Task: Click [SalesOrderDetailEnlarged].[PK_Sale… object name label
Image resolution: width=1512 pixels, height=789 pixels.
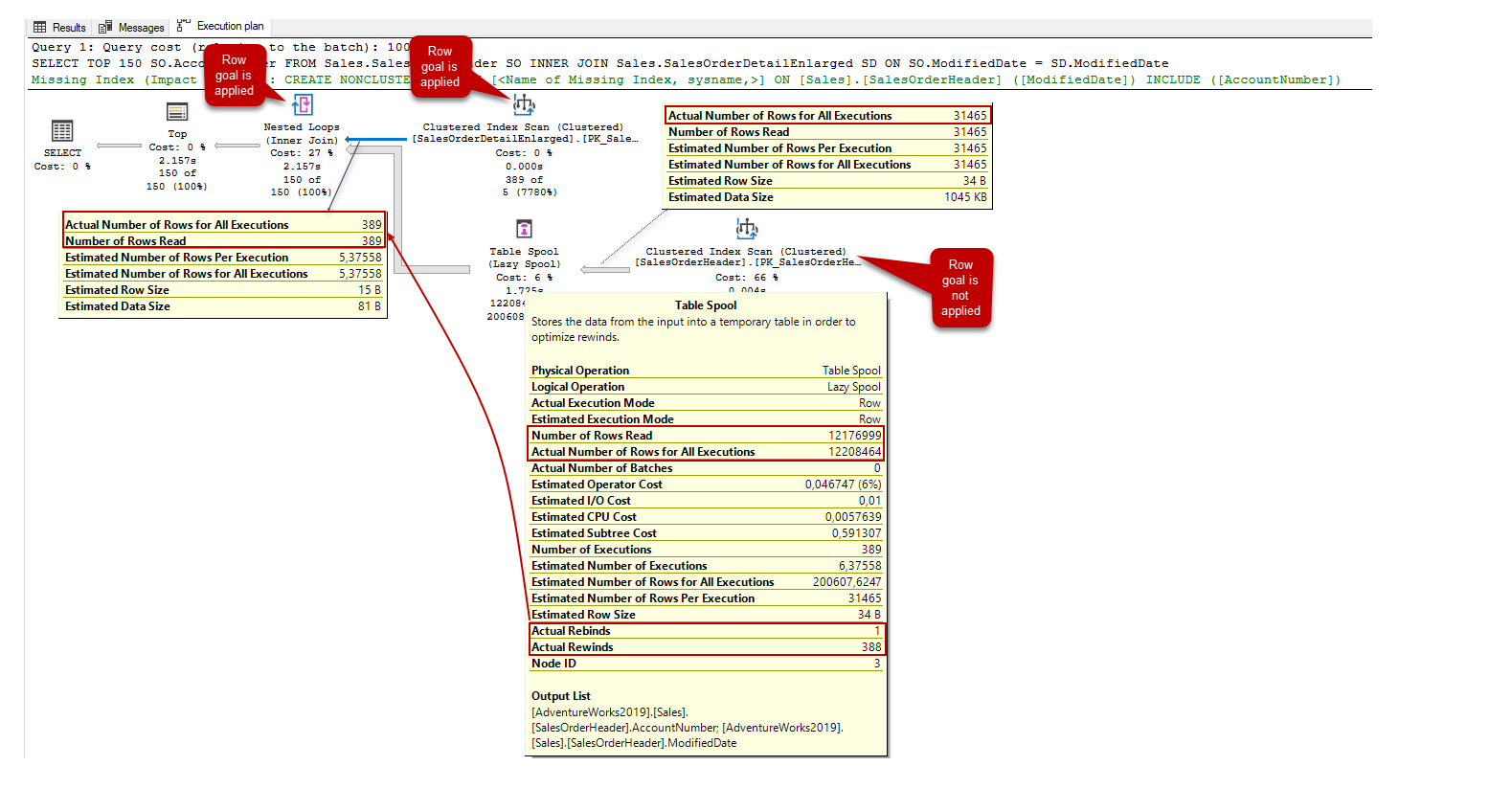Action: pyautogui.click(x=524, y=140)
